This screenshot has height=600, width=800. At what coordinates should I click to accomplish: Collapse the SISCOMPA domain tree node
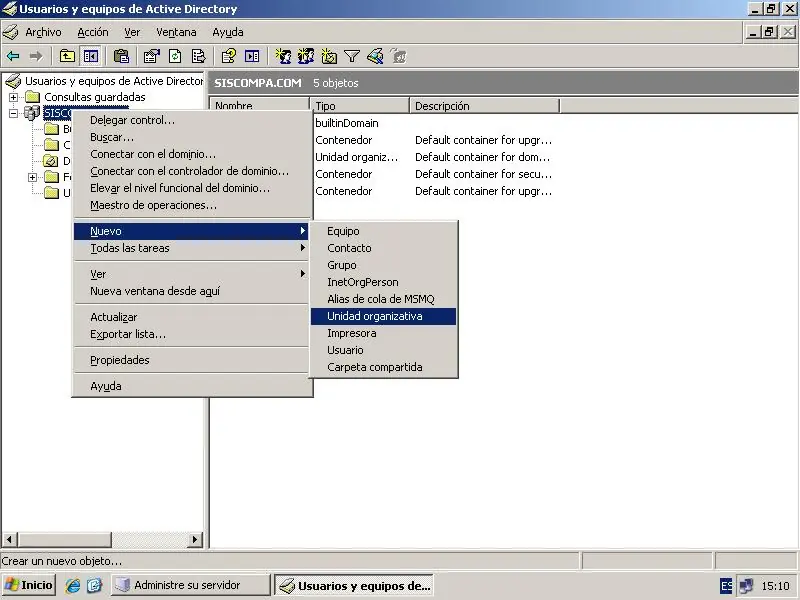(13, 113)
